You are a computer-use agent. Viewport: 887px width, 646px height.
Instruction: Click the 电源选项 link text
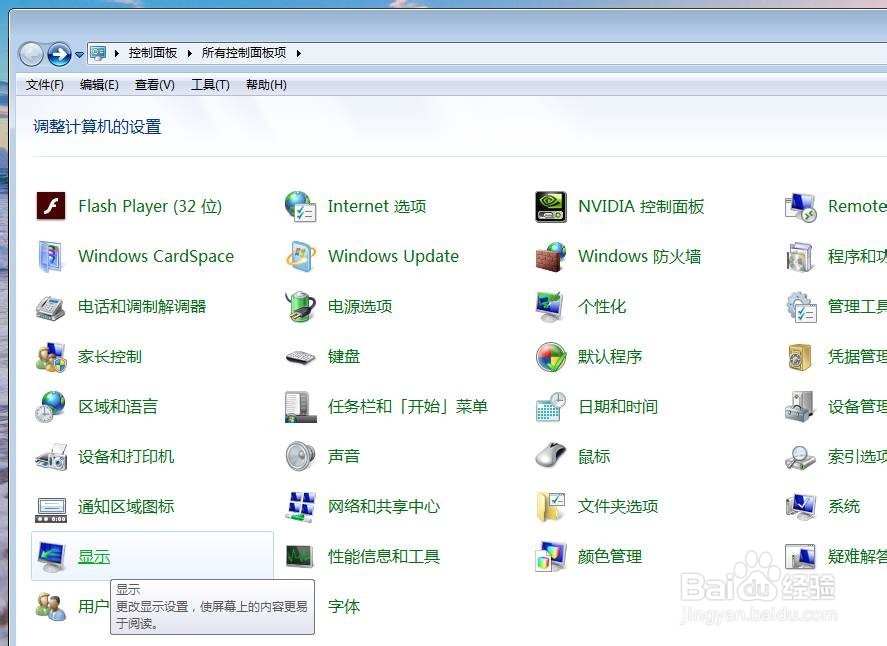tap(360, 307)
